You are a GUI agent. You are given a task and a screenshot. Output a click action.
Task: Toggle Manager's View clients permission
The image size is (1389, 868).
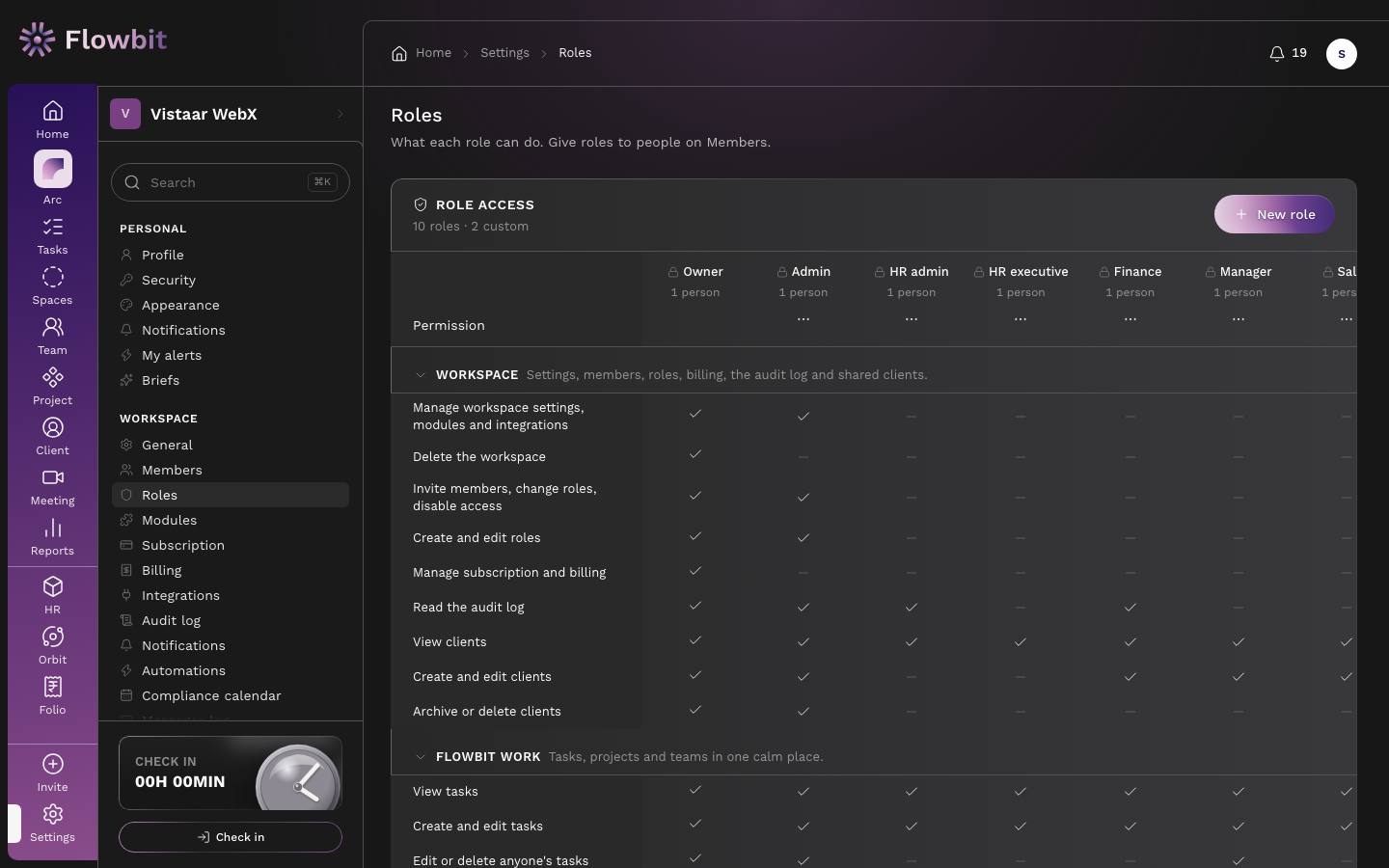[x=1239, y=642]
